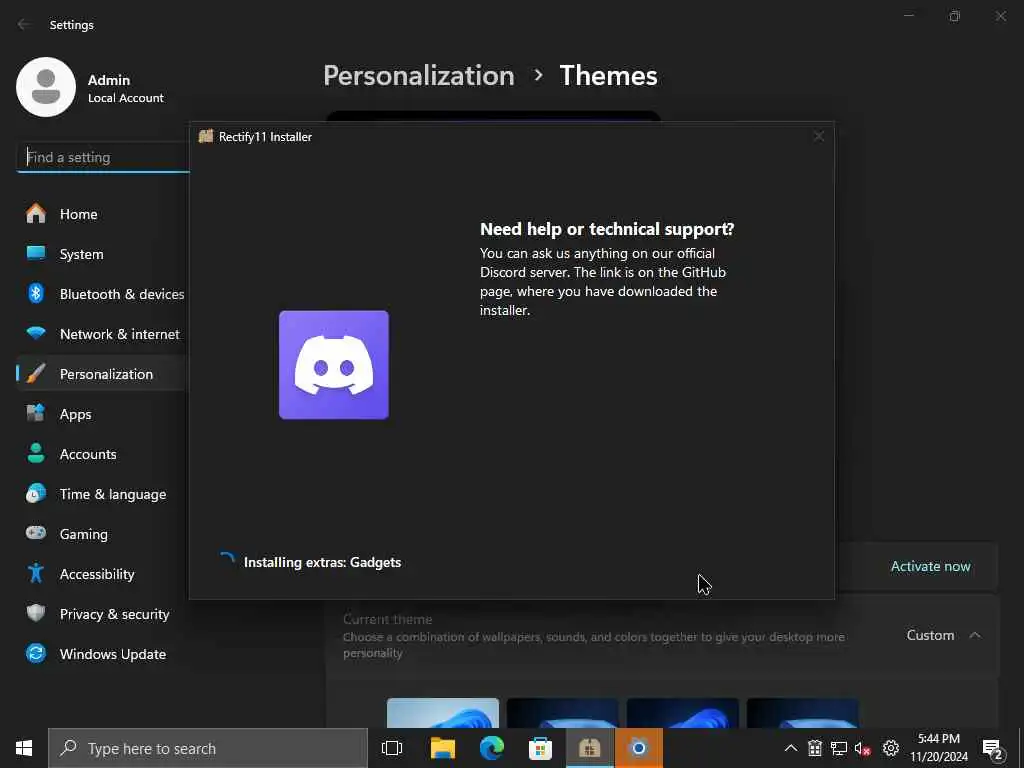Click the orange recording app taskbar icon
This screenshot has width=1024, height=768.
pyautogui.click(x=639, y=748)
